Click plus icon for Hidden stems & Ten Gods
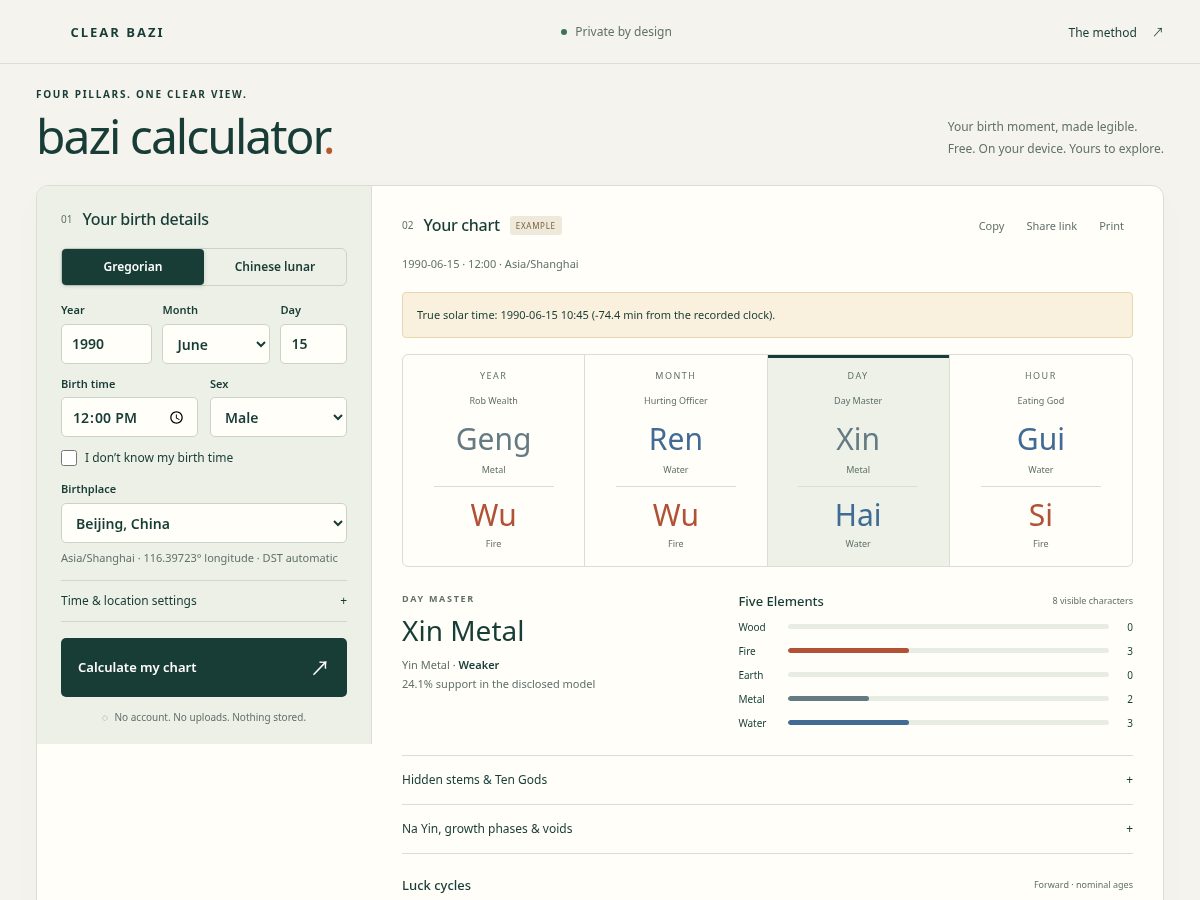Viewport: 1200px width, 900px height. (1129, 780)
